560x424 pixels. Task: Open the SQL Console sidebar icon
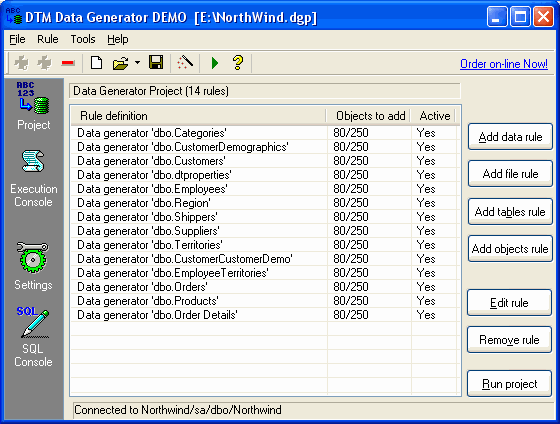[33, 337]
